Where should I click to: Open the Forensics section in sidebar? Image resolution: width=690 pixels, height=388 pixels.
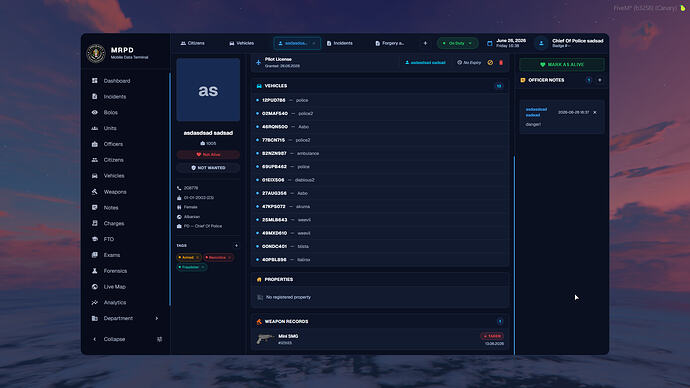pyautogui.click(x=115, y=271)
